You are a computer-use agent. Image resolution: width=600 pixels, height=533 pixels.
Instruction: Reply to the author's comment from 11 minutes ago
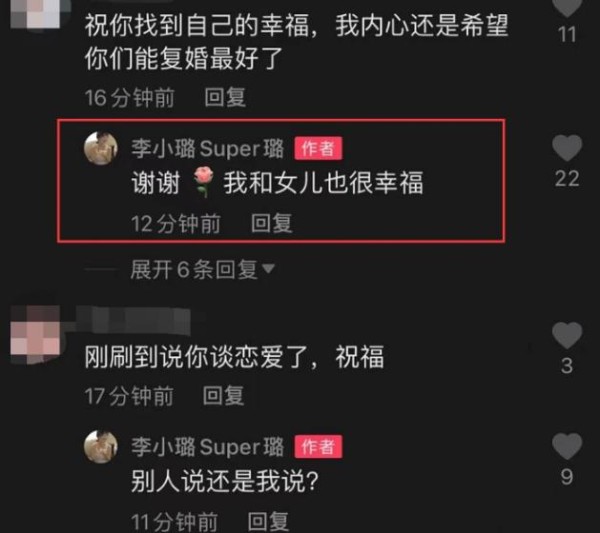pyautogui.click(x=268, y=521)
